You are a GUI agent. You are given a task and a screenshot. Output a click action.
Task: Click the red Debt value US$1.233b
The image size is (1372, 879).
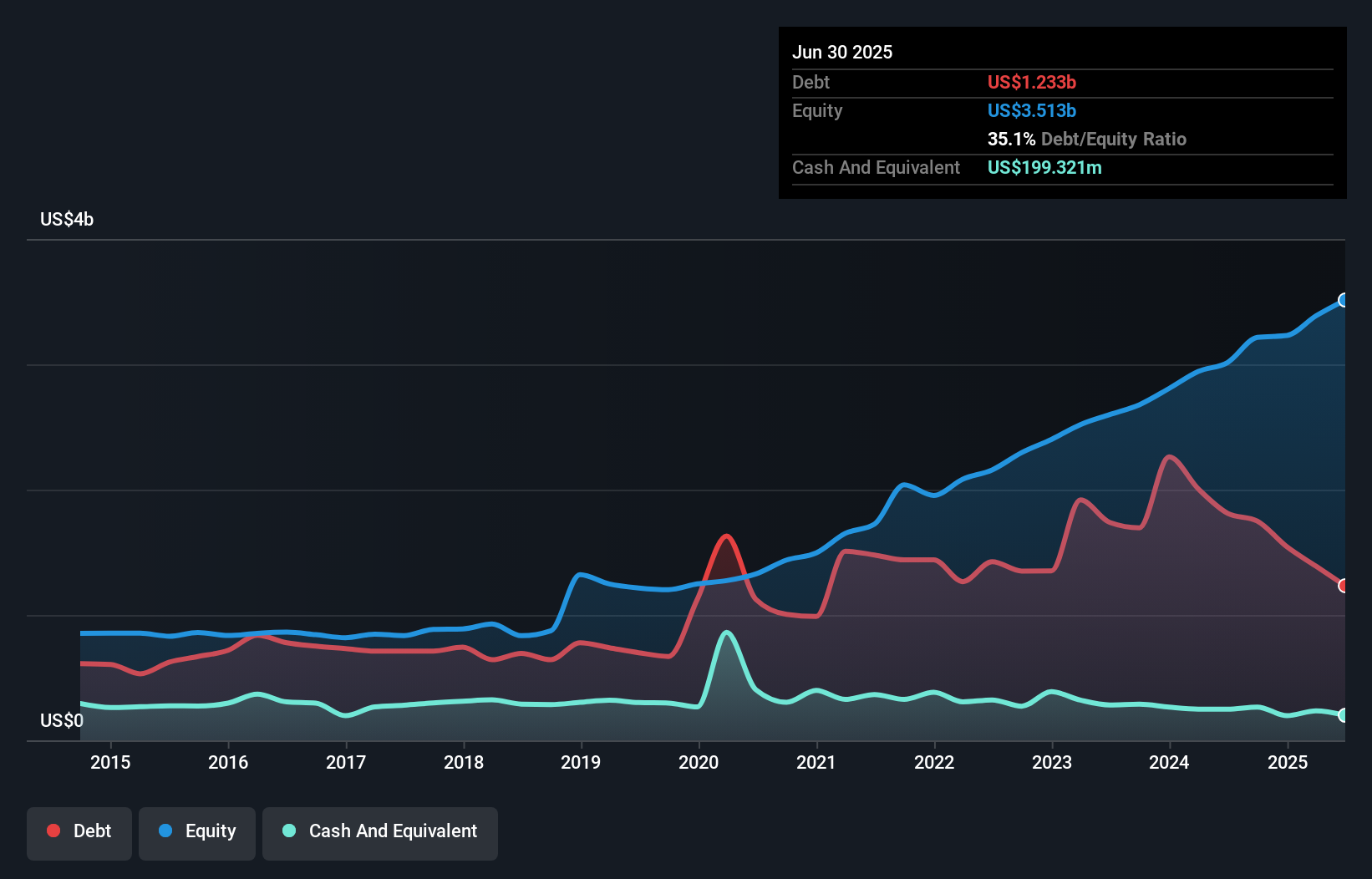[1032, 82]
